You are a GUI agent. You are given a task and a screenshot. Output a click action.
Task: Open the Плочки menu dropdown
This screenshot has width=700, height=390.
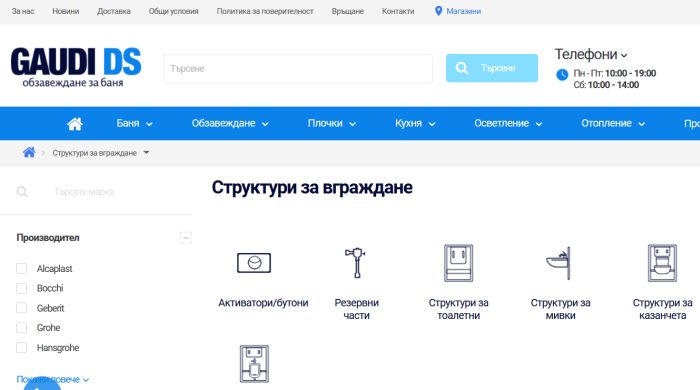click(331, 123)
